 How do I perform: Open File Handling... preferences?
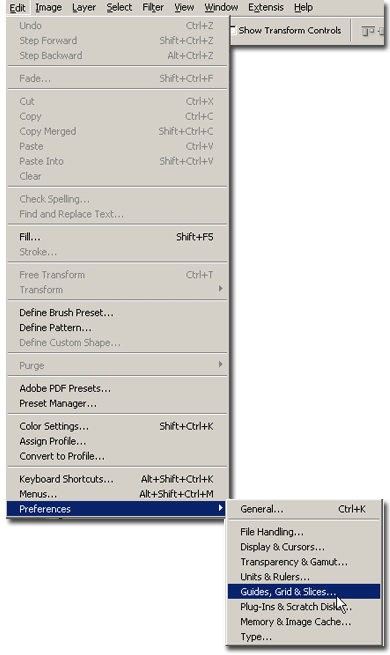(304, 532)
